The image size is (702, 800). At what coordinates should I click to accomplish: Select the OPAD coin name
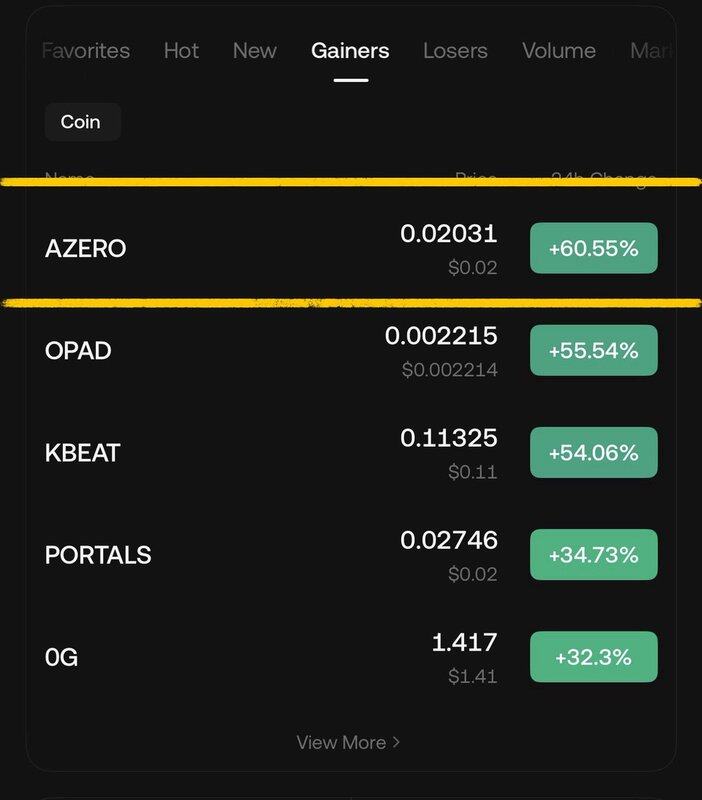point(78,351)
